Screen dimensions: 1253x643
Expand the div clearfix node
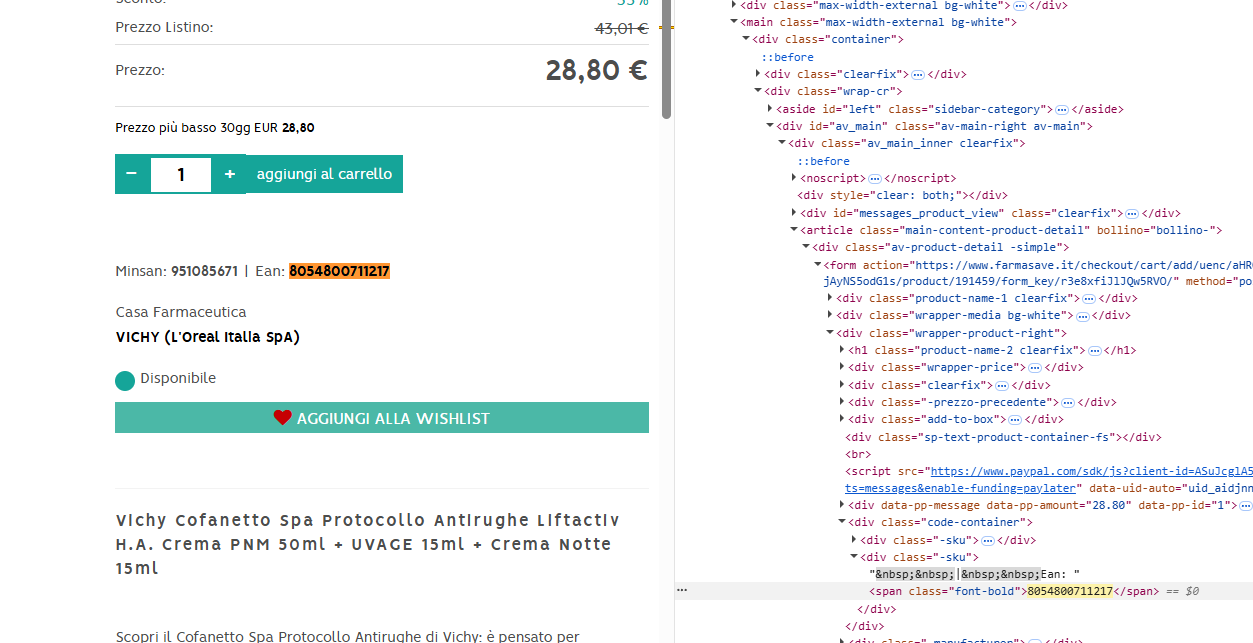click(758, 74)
